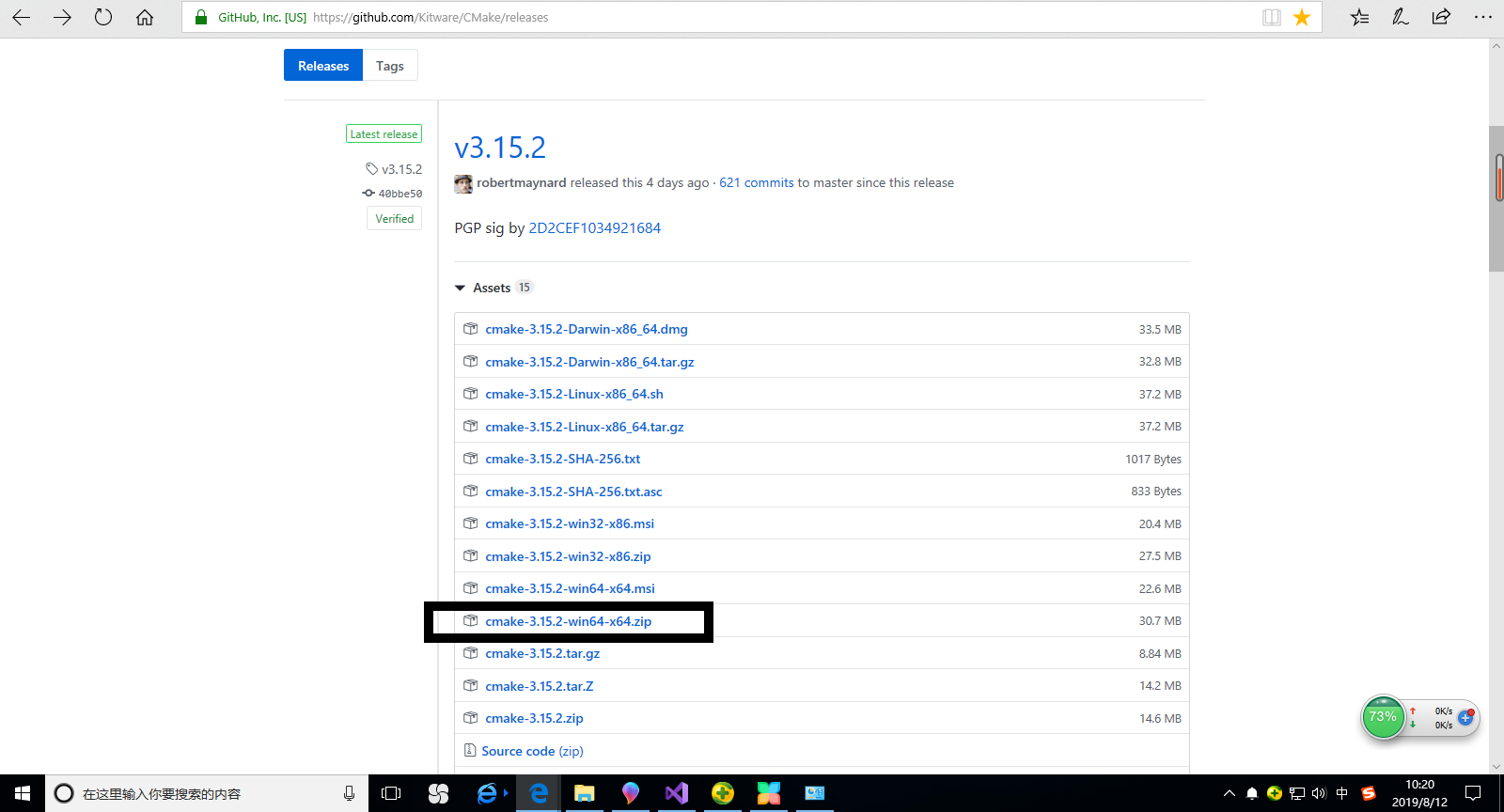The image size is (1504, 812).
Task: Click the taskbar microphone icon
Action: (349, 793)
